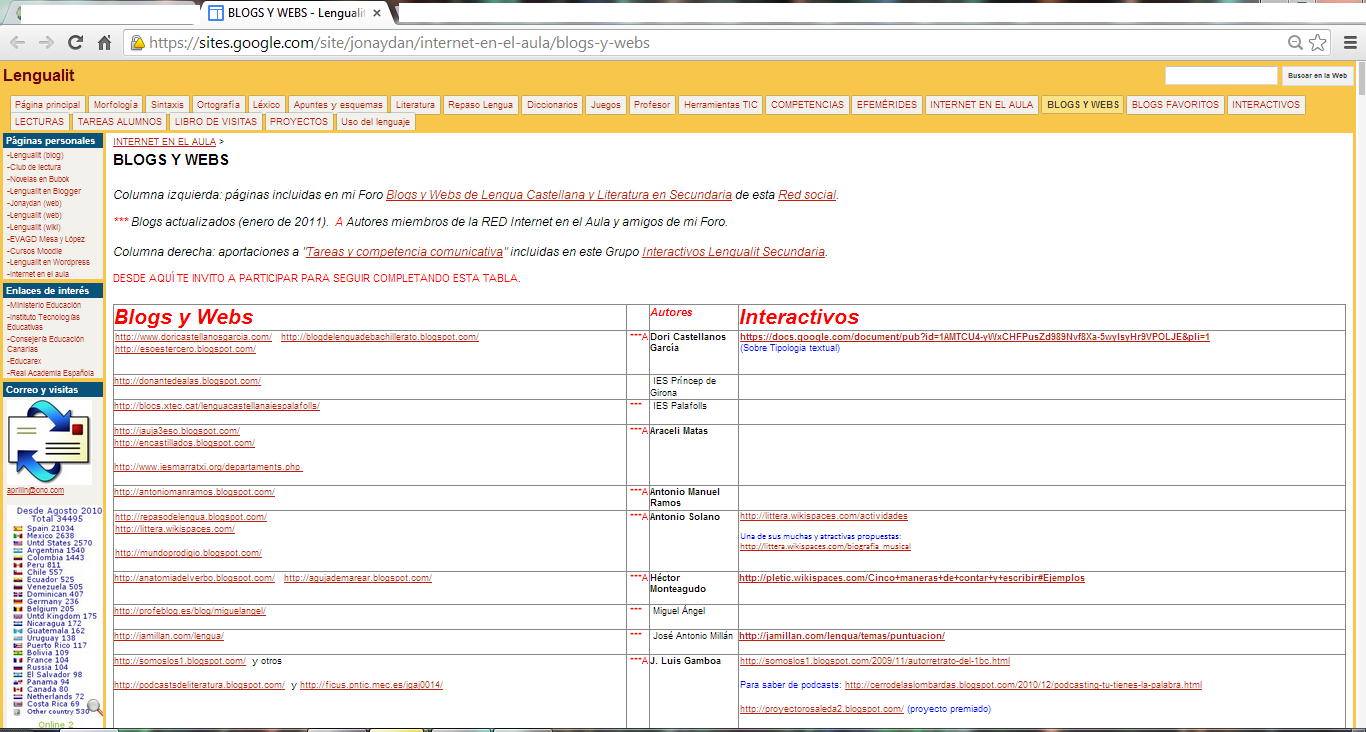This screenshot has width=1366, height=732.
Task: Click the INTERNET EN EL AULA breadcrumb link
Action: (164, 142)
